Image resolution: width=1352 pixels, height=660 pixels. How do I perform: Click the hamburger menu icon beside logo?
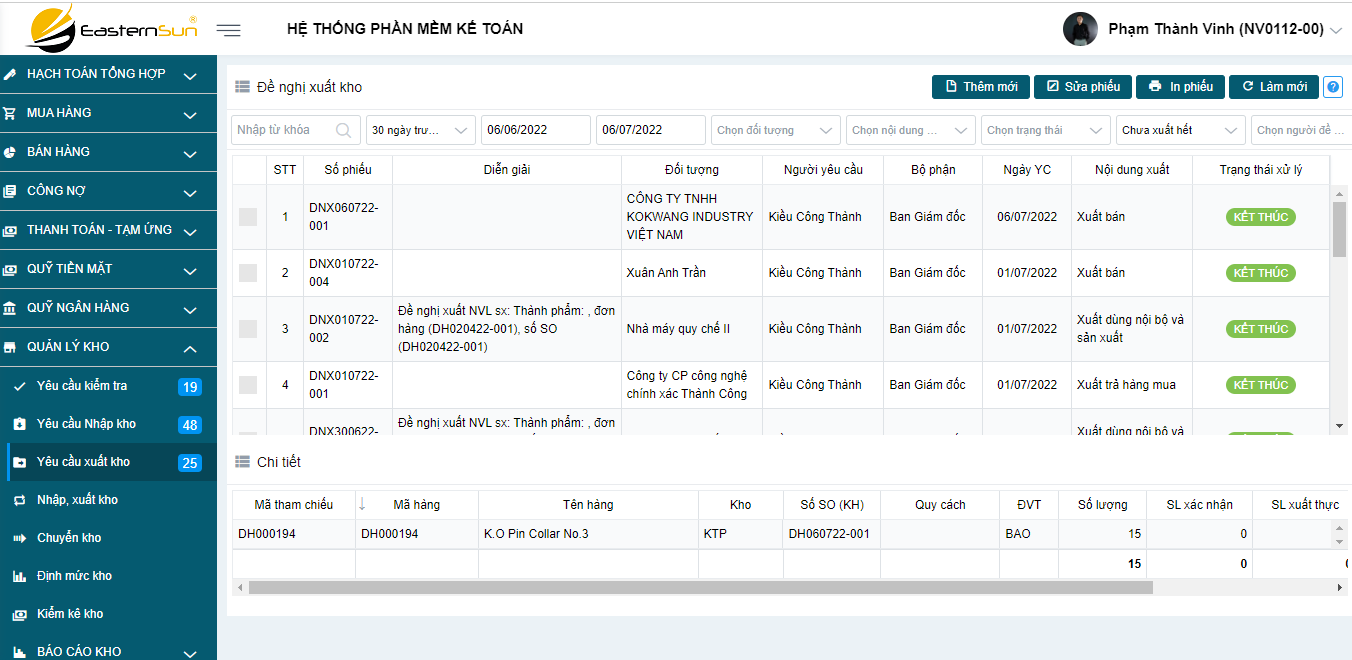pyautogui.click(x=228, y=30)
